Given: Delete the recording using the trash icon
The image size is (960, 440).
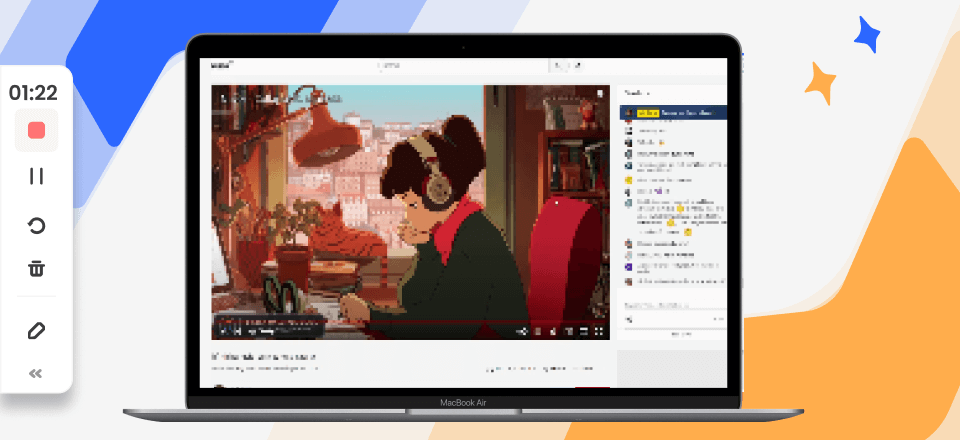Looking at the screenshot, I should (36, 268).
